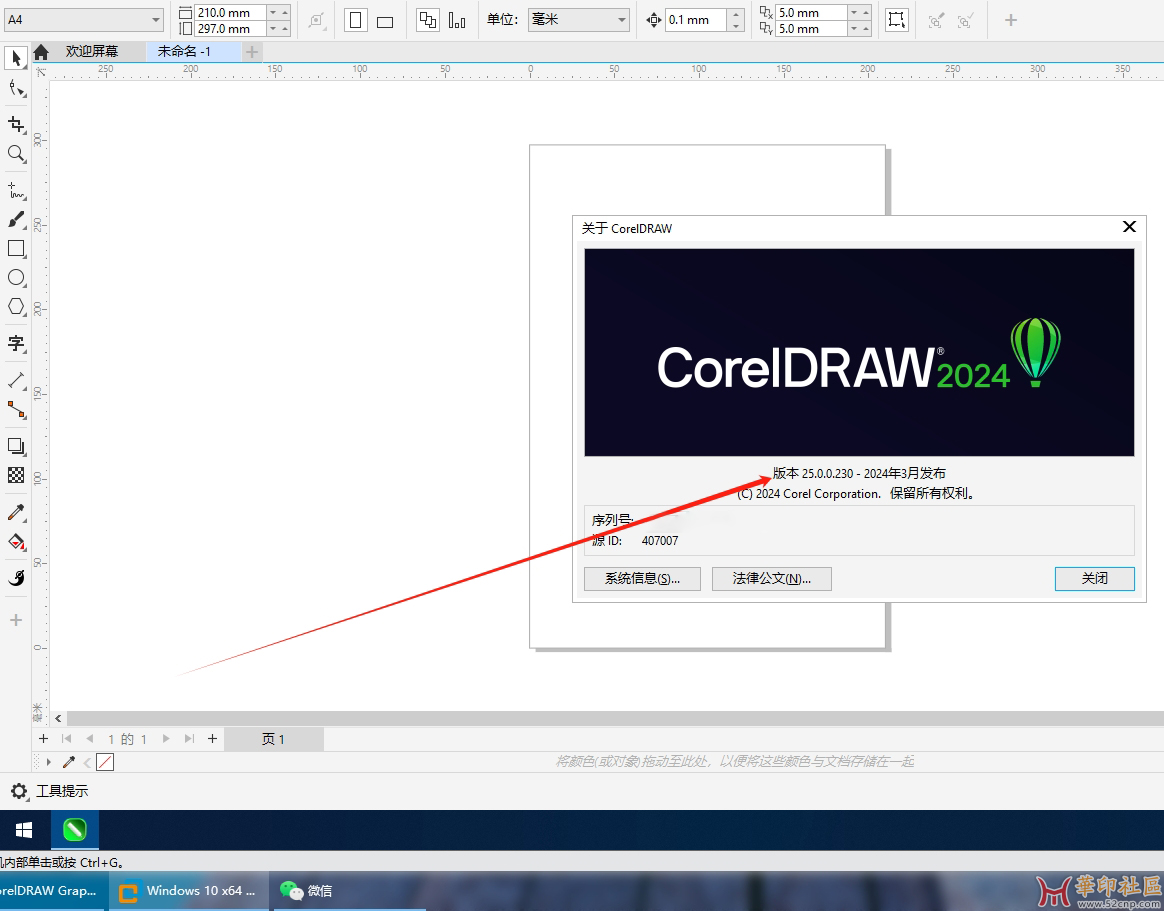Go to Home welcome icon tab
The width and height of the screenshot is (1164, 911).
[x=41, y=51]
